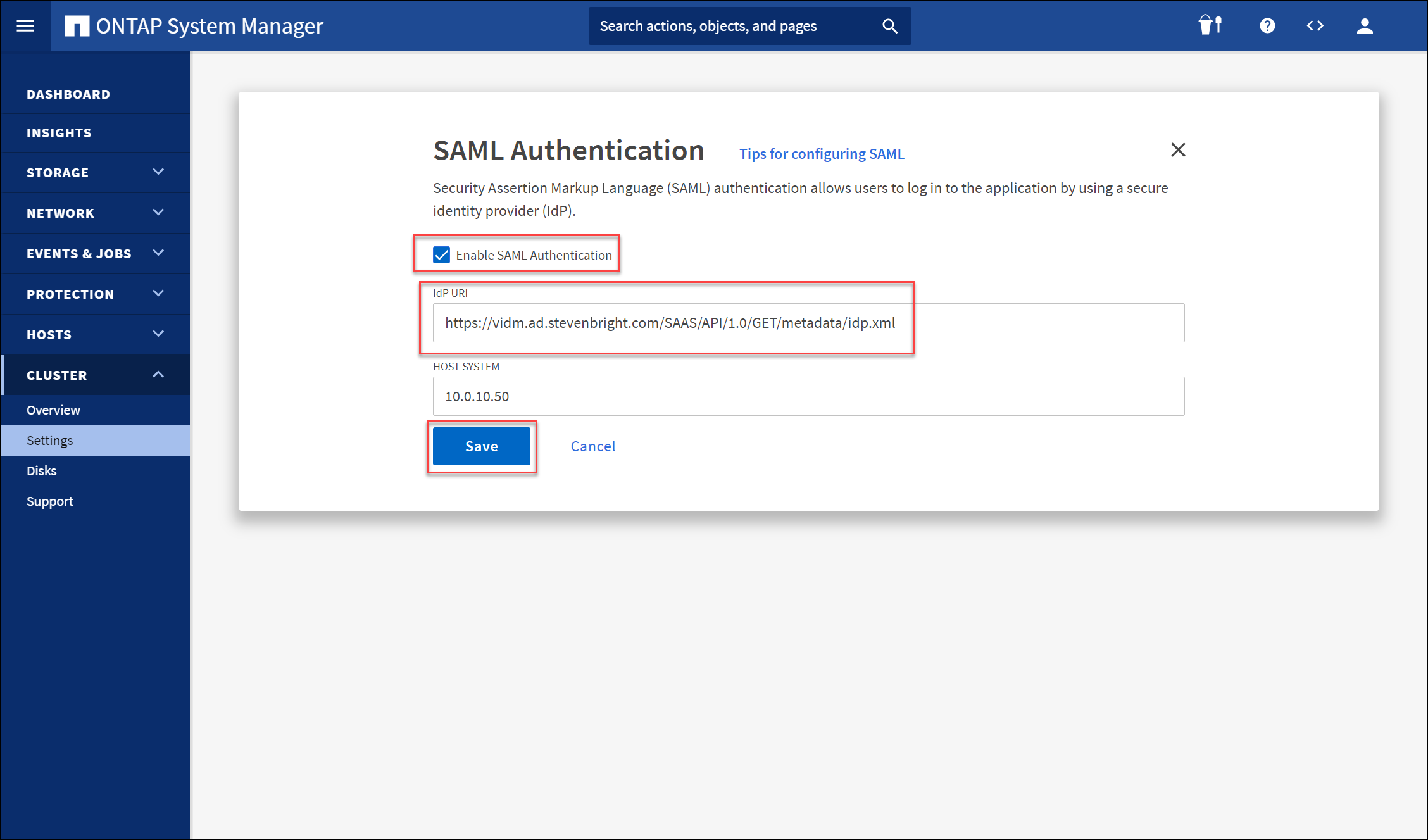Uncheck Enable SAML Authentication checkbox
The width and height of the screenshot is (1428, 840).
[x=441, y=254]
